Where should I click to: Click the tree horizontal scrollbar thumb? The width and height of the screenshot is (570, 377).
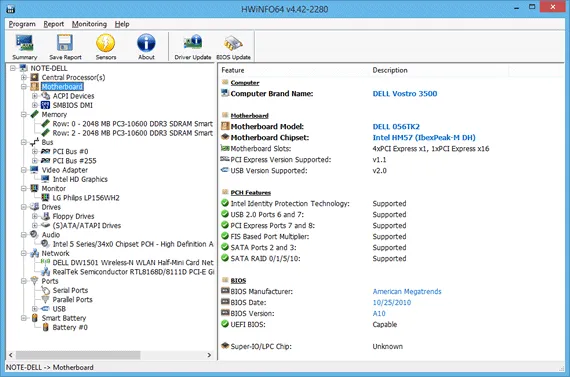point(78,355)
